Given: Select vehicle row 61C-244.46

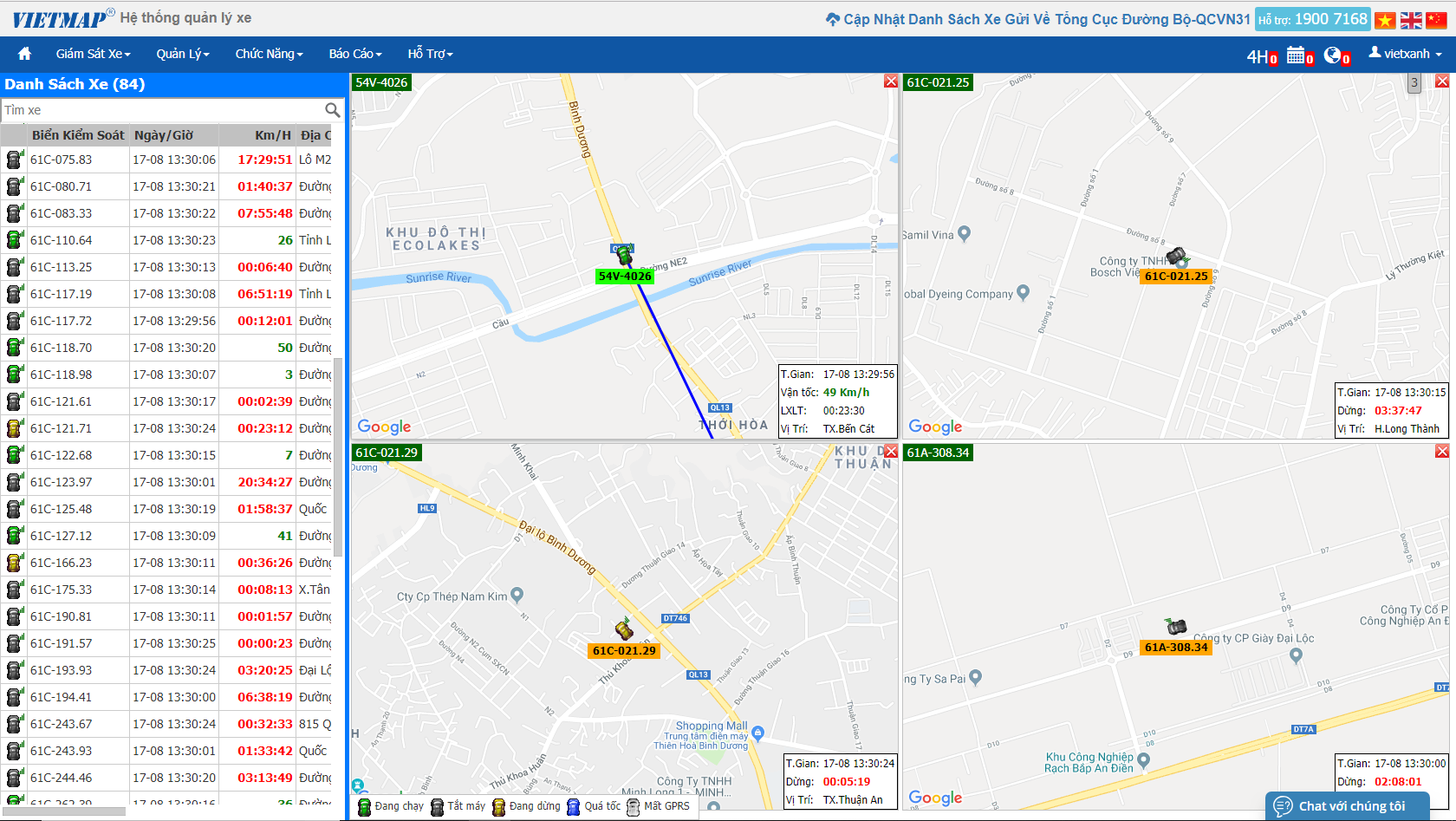Looking at the screenshot, I should click(166, 778).
